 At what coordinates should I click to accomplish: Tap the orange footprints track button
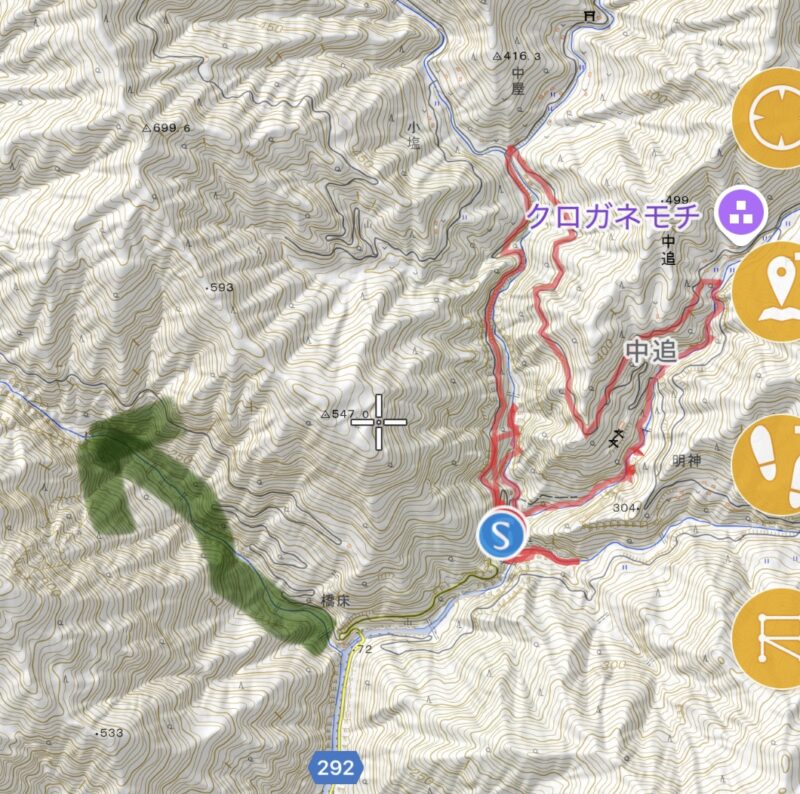point(768,465)
